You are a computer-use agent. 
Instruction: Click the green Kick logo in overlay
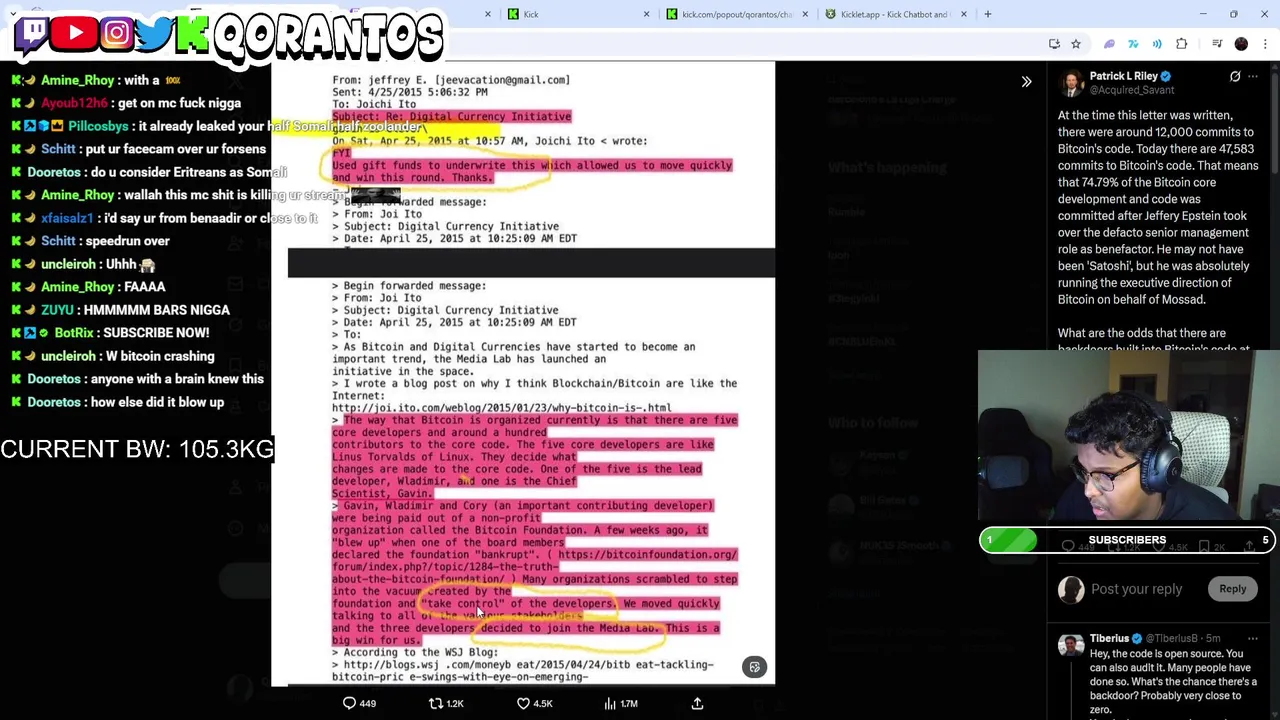click(x=191, y=33)
